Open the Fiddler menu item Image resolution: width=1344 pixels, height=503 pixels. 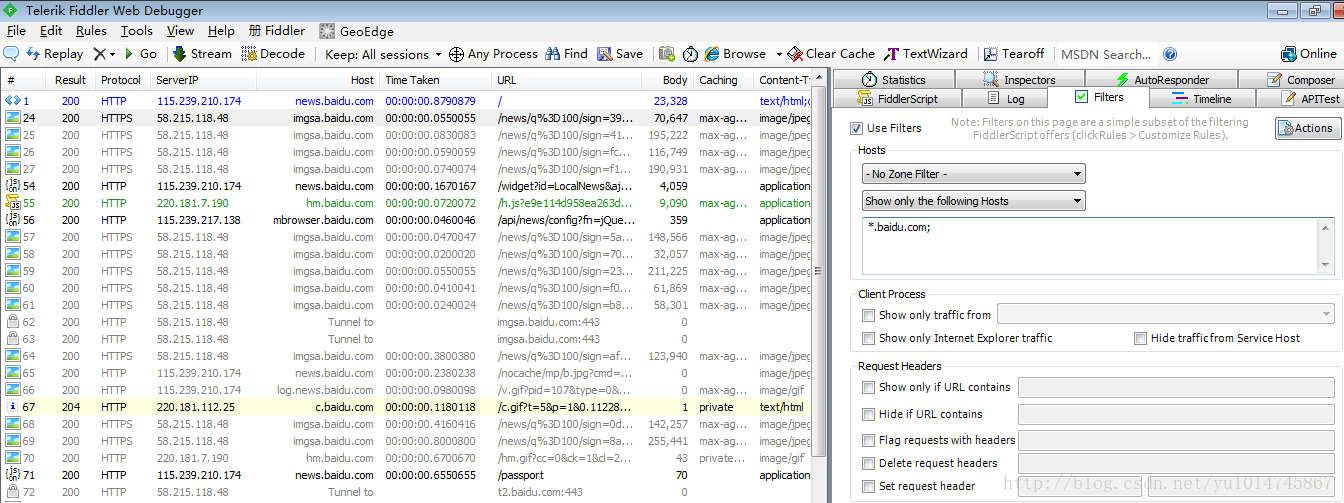tap(277, 31)
